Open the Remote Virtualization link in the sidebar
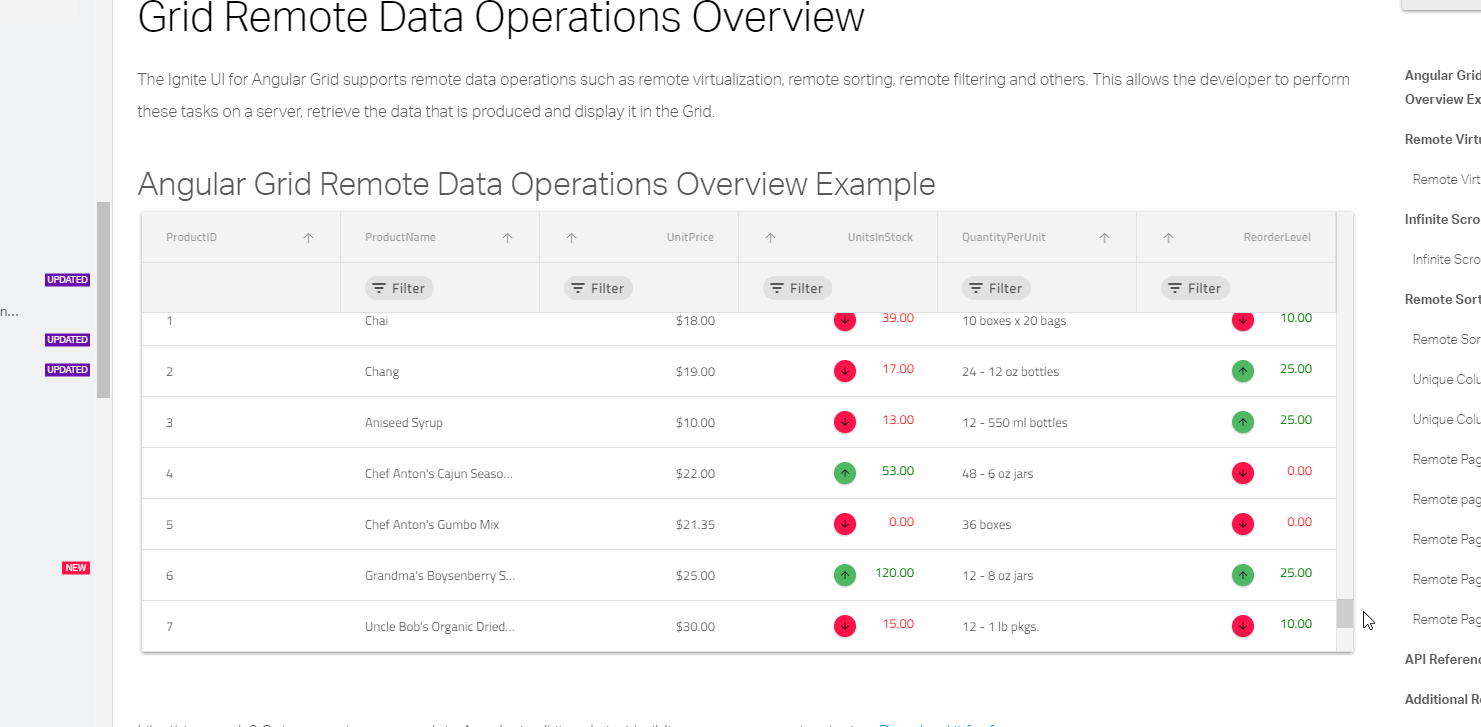 [x=1446, y=178]
